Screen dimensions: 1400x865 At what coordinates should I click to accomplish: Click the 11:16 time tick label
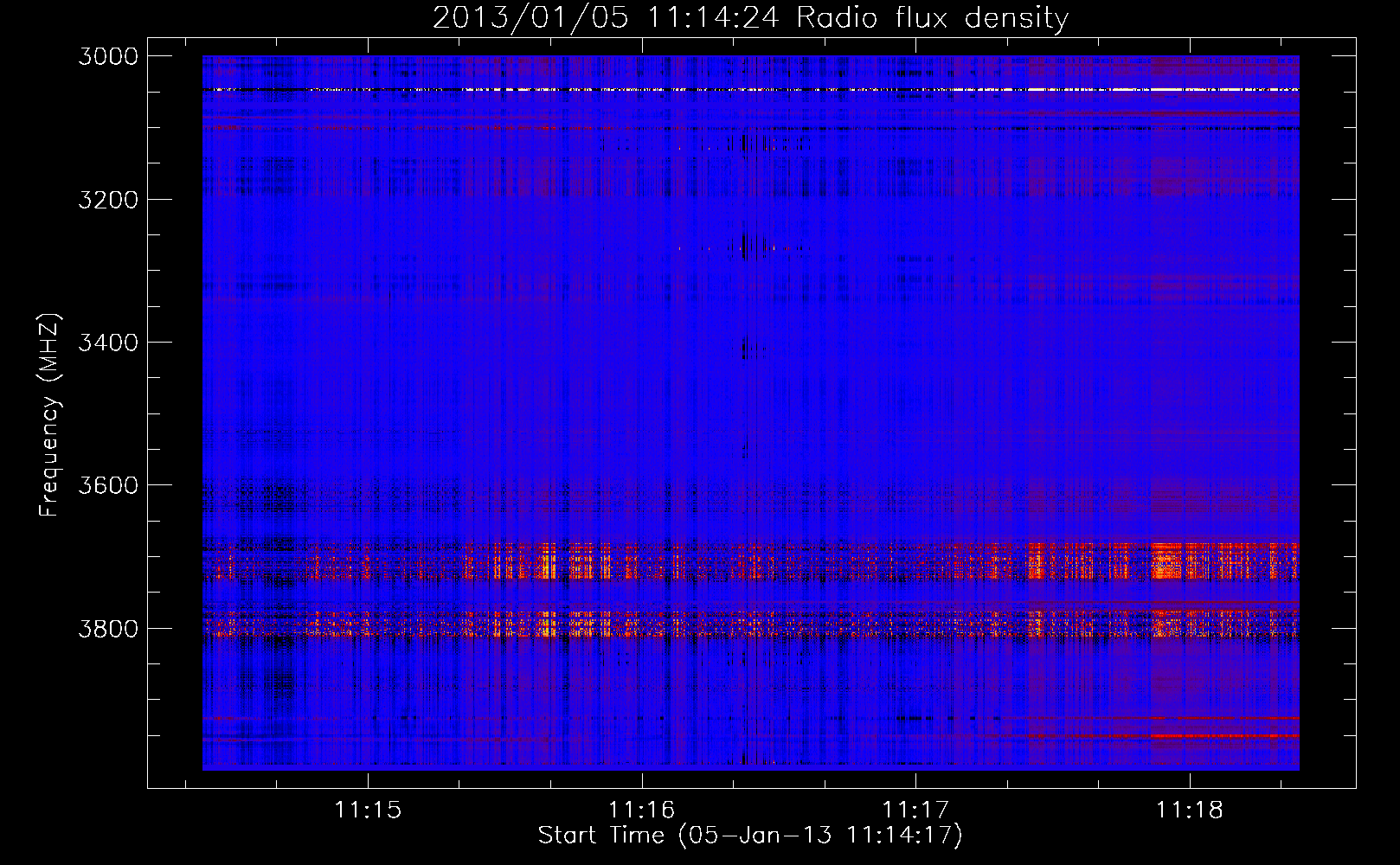pos(641,811)
